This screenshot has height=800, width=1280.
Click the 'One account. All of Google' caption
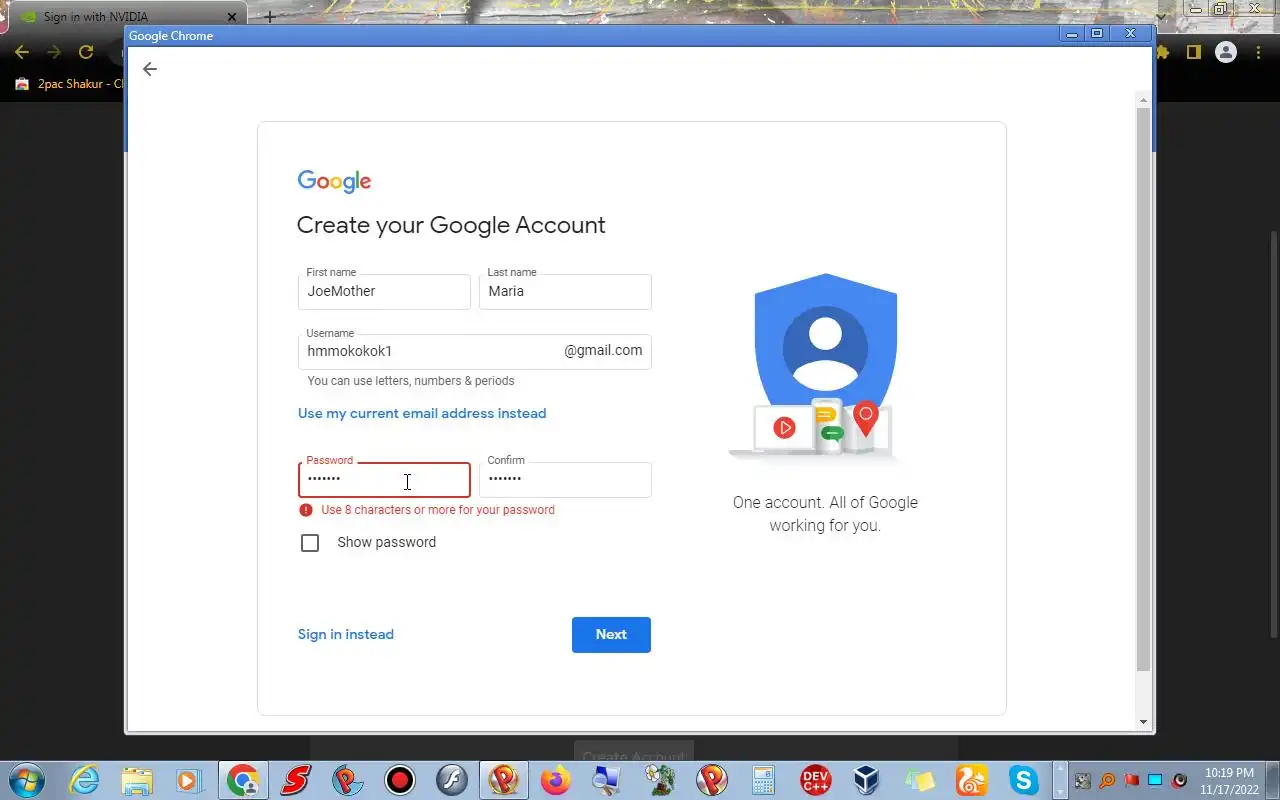click(825, 514)
